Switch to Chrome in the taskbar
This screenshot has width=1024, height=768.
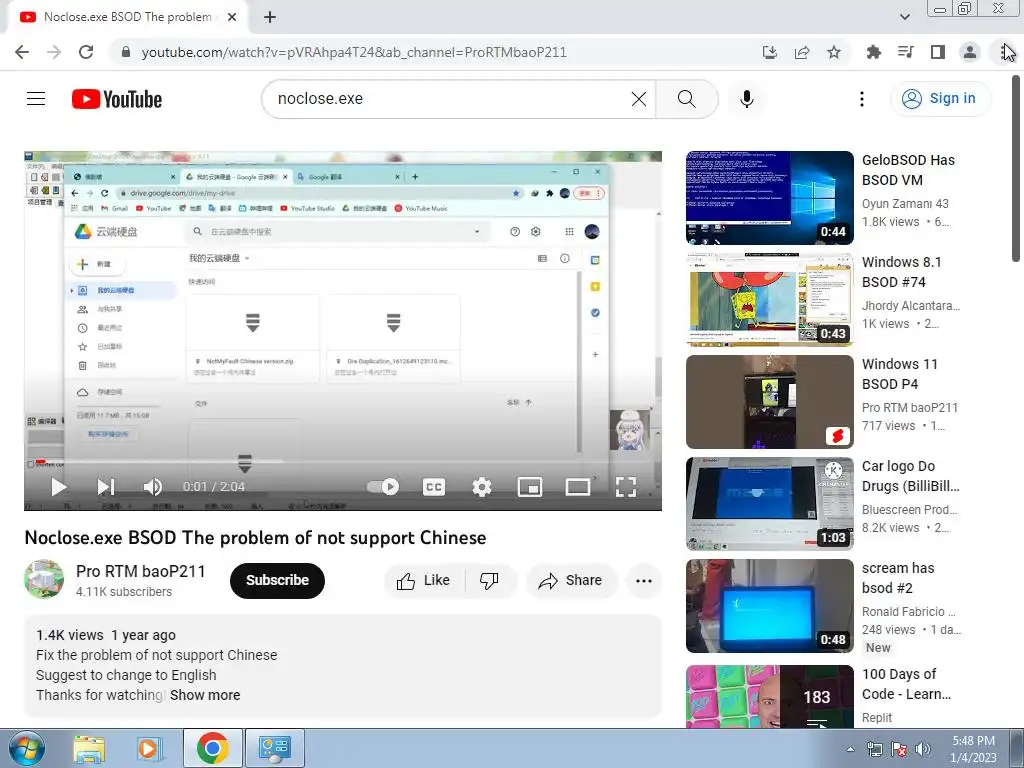point(212,748)
